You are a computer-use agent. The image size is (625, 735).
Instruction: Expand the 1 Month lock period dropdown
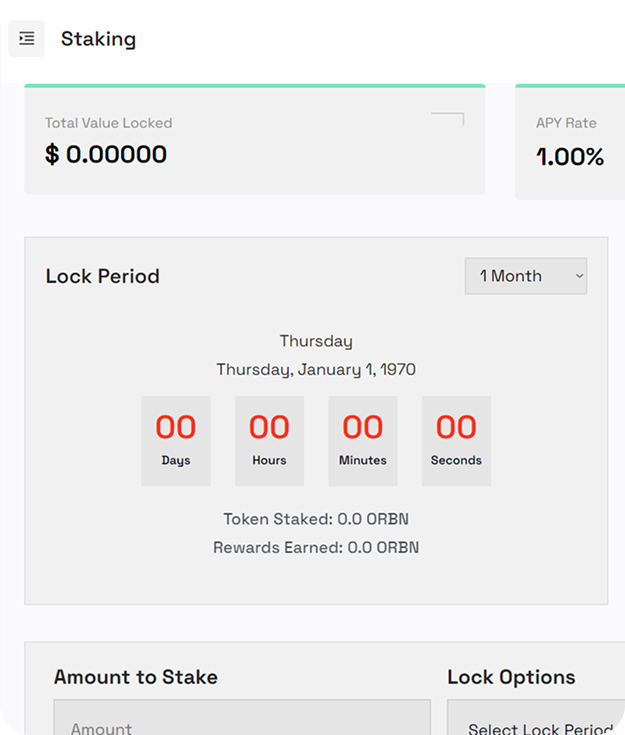point(525,277)
